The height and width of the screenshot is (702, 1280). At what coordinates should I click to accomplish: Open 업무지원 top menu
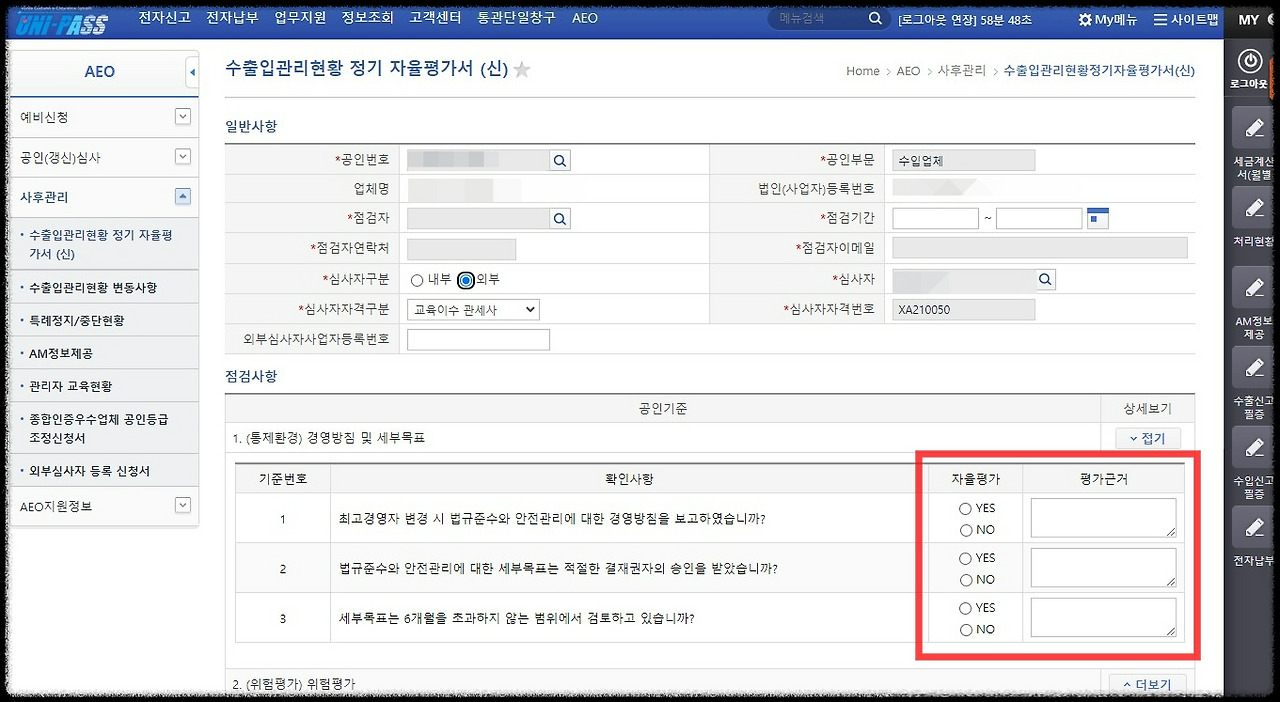tap(300, 19)
